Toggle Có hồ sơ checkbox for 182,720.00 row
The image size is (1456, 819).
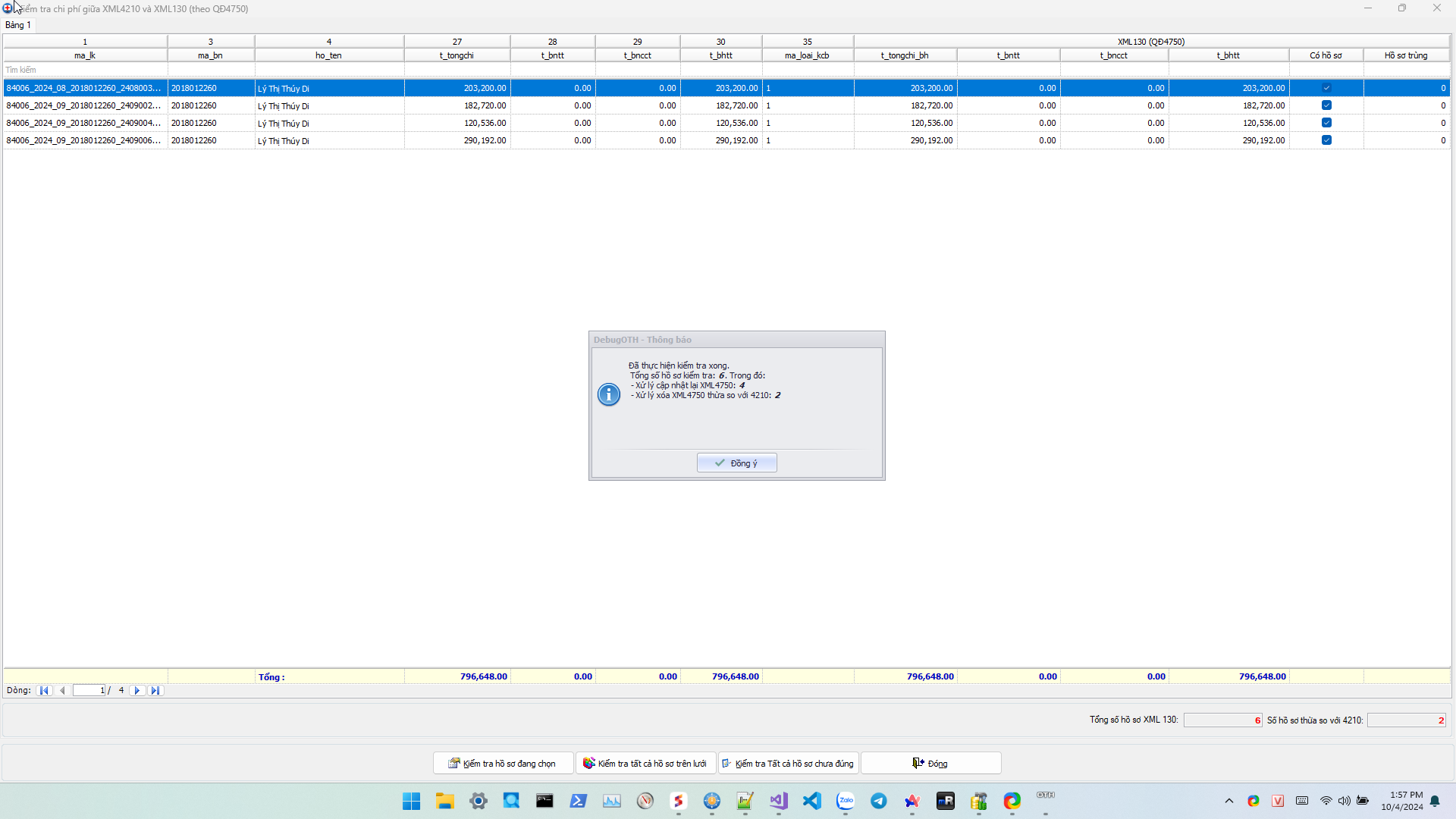[1326, 105]
